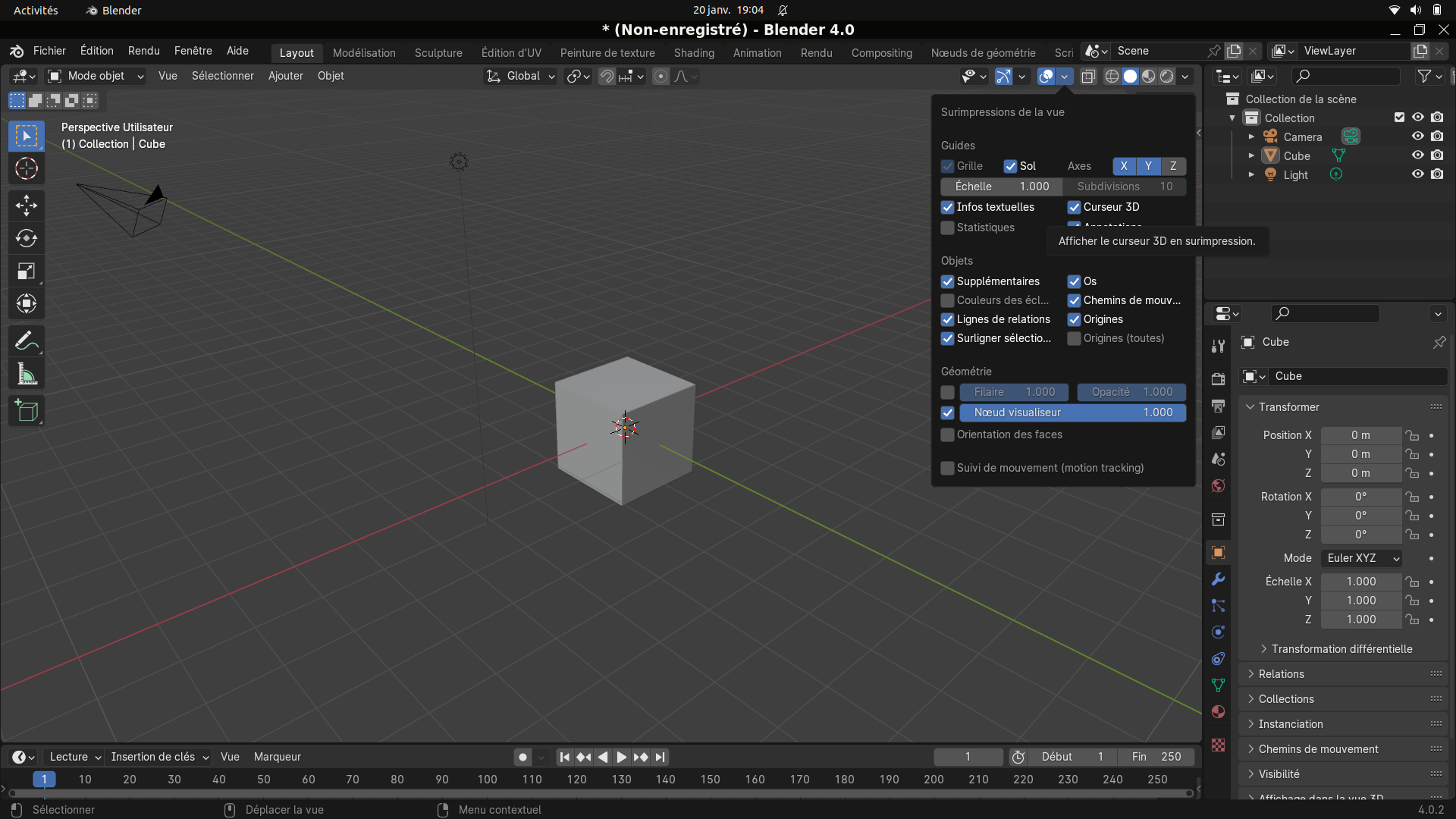Select the Move tool in the toolbar
The height and width of the screenshot is (819, 1456).
(x=27, y=206)
